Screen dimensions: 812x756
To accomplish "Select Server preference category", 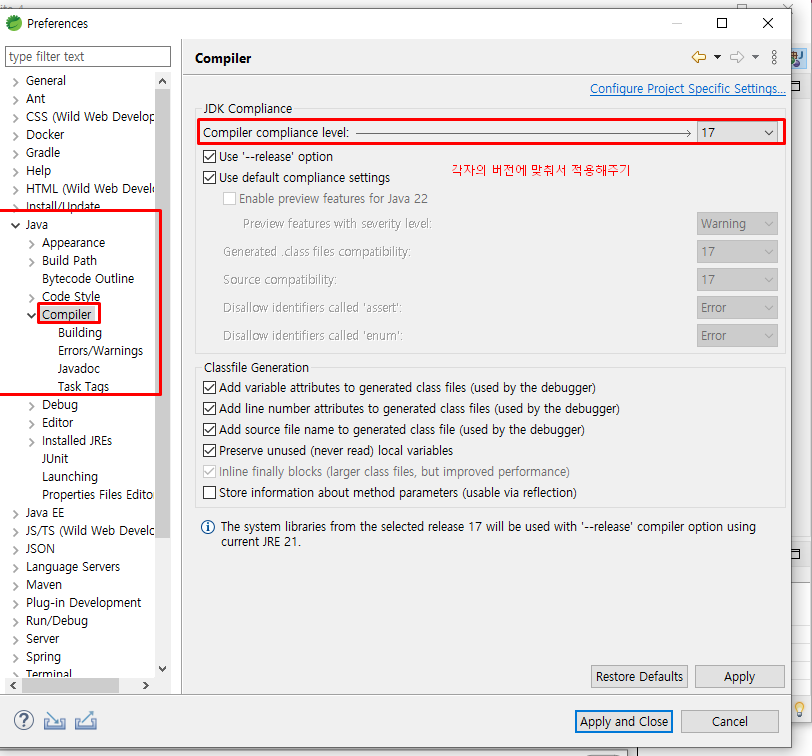I will click(x=42, y=638).
